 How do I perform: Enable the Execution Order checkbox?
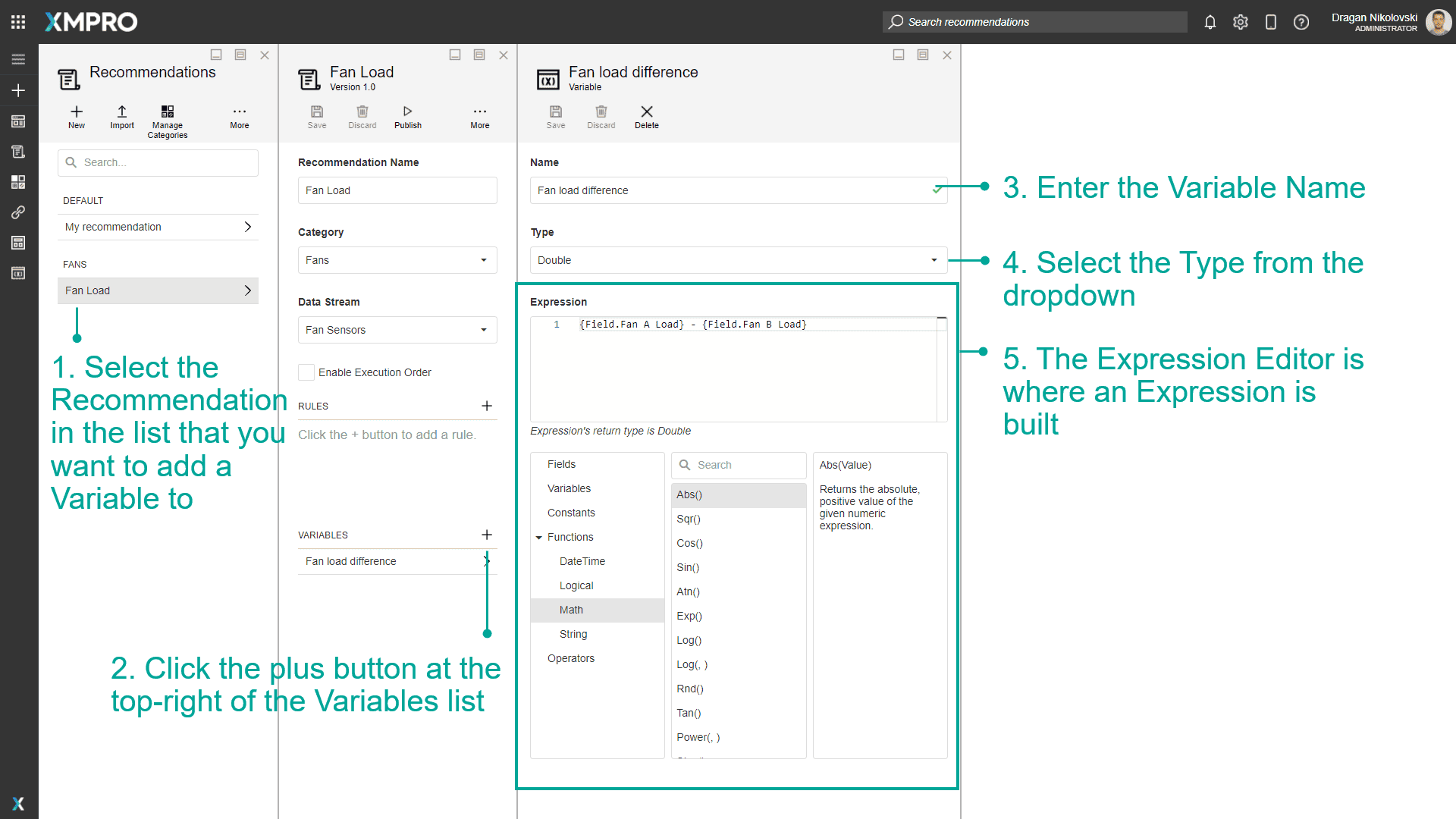(x=306, y=372)
